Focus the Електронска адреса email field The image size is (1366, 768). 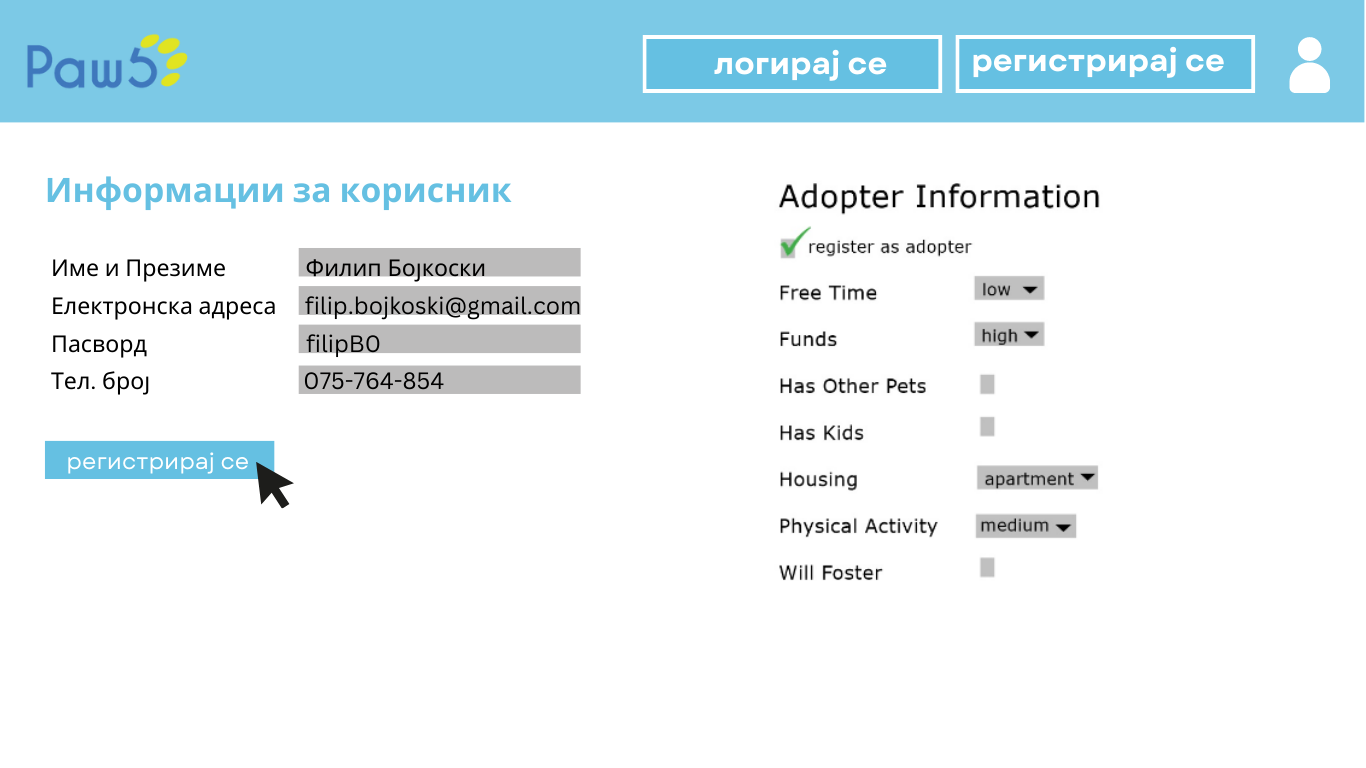[x=439, y=304]
